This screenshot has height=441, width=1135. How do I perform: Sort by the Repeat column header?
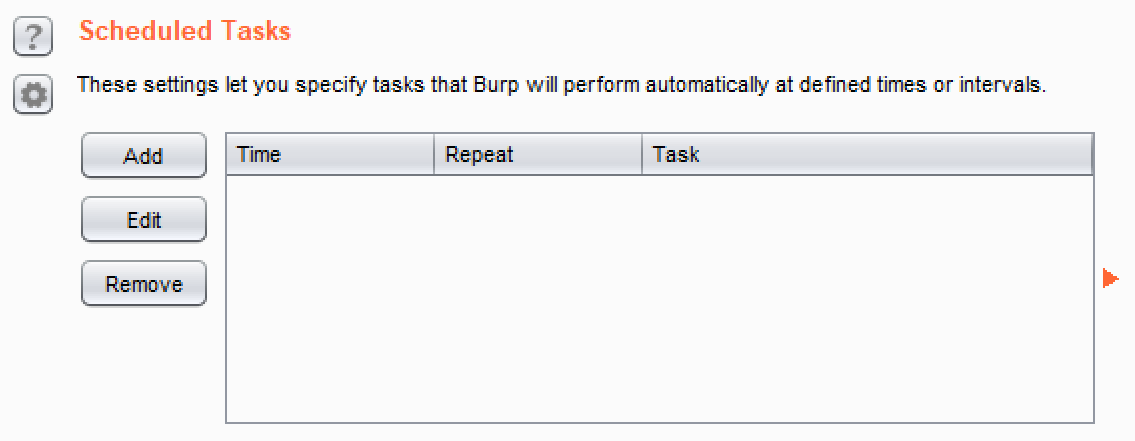point(538,155)
